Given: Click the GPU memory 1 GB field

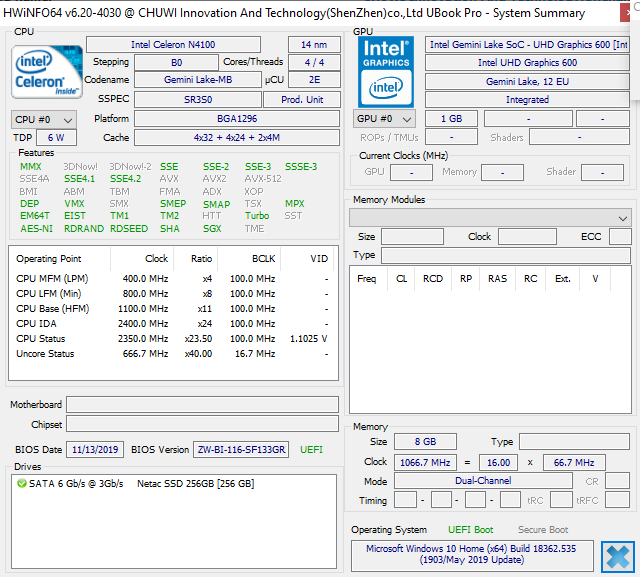Looking at the screenshot, I should coord(451,119).
